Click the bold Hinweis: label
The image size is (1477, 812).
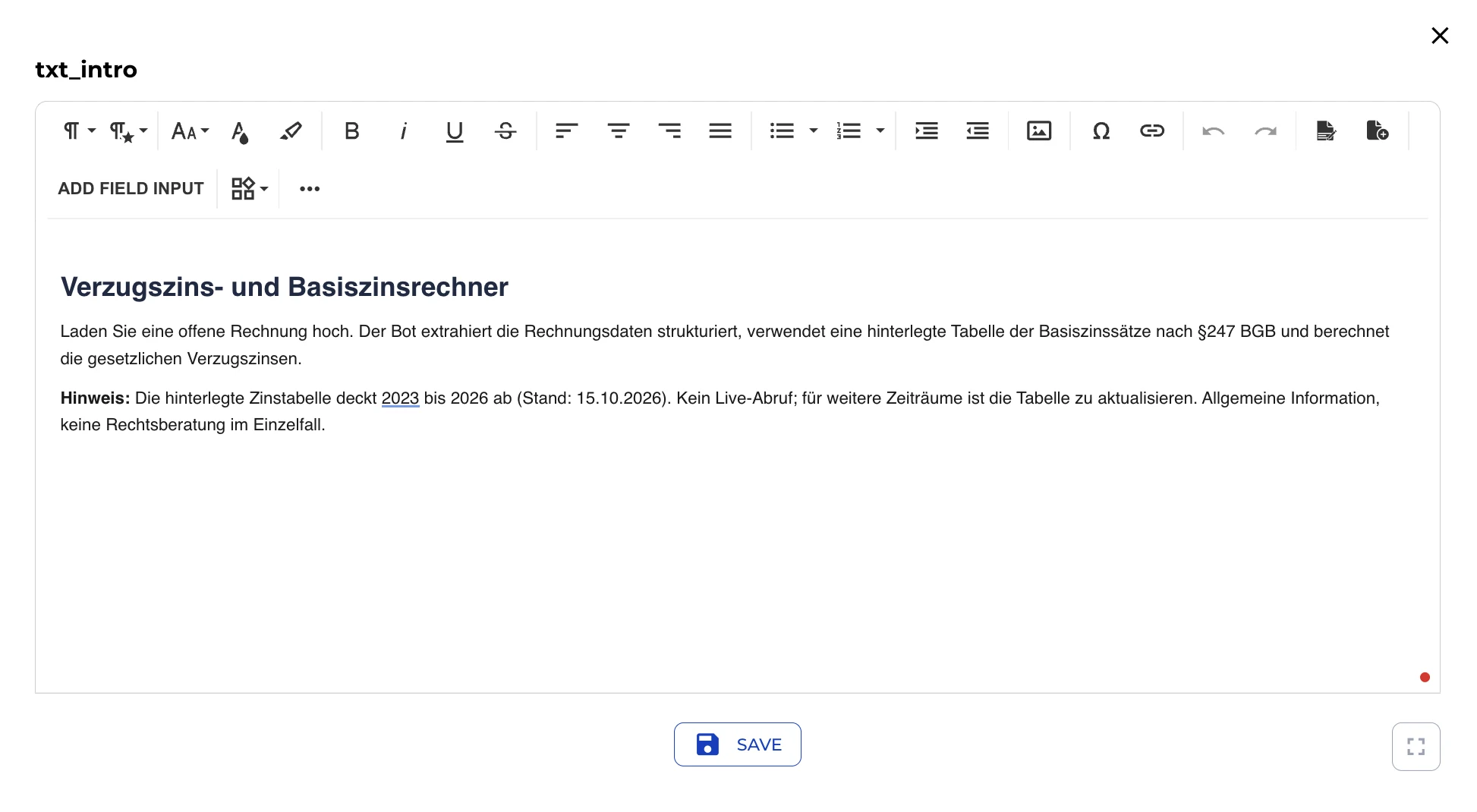pos(95,398)
